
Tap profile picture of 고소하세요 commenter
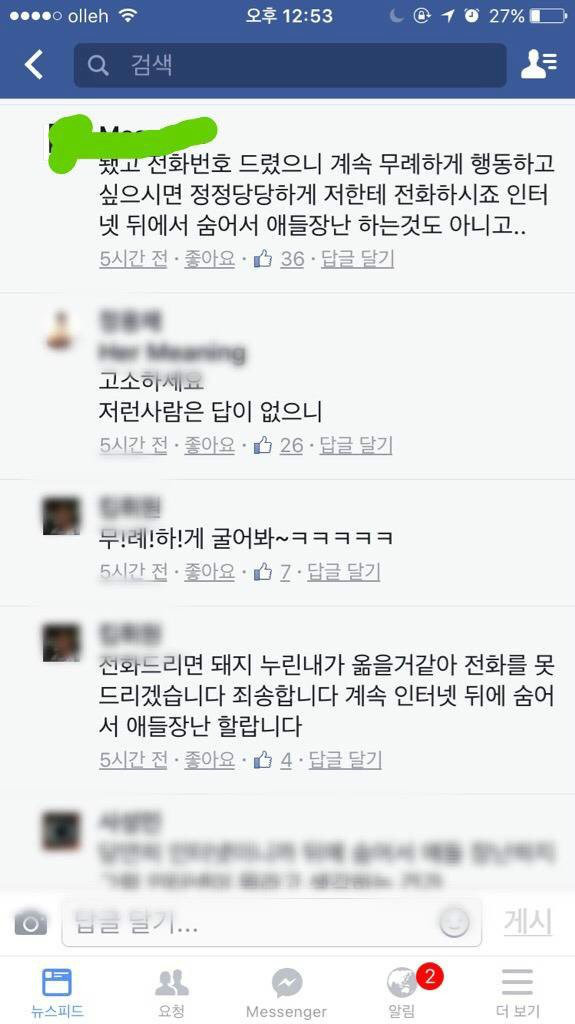(x=61, y=330)
